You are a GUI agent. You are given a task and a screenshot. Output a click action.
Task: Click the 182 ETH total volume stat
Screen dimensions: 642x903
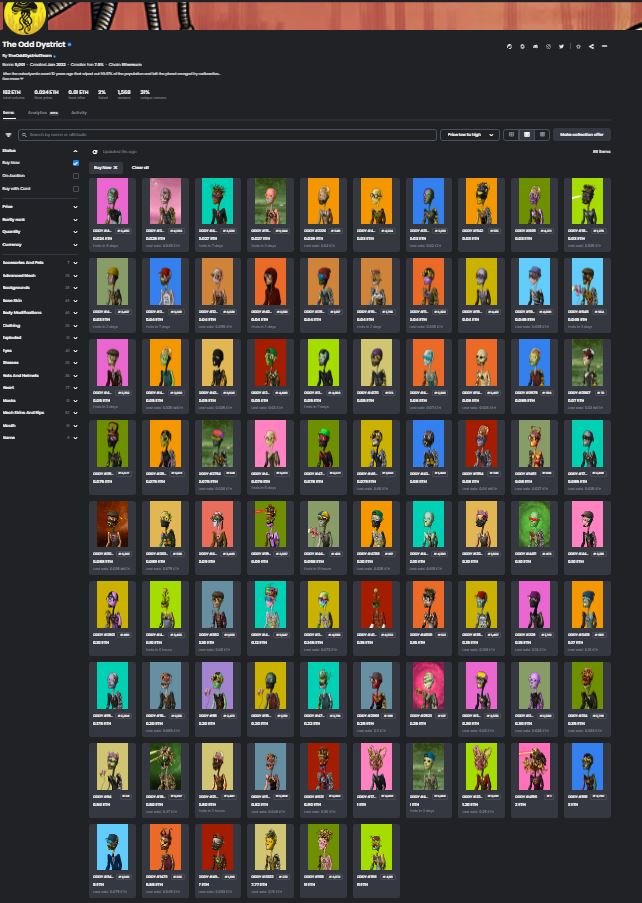(x=13, y=94)
